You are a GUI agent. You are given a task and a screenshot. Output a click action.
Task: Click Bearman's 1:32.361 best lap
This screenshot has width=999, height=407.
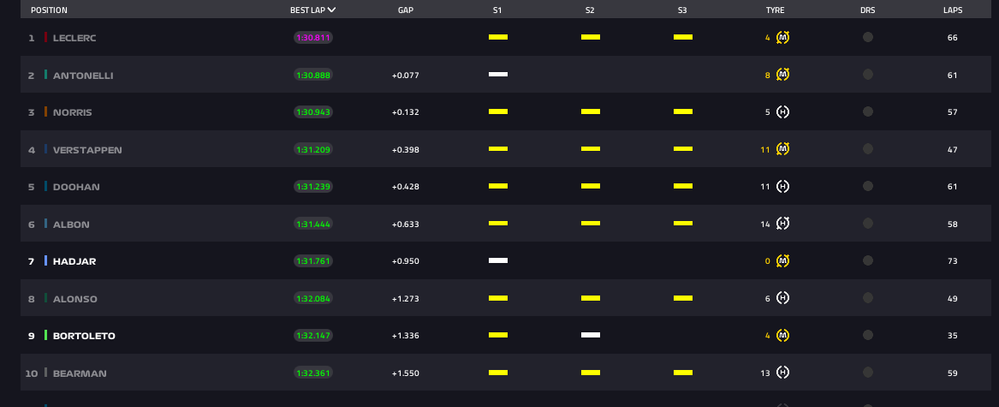click(313, 373)
